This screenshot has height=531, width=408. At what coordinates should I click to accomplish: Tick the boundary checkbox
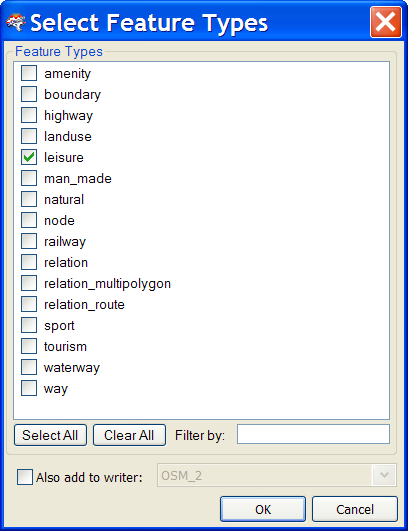(x=29, y=94)
